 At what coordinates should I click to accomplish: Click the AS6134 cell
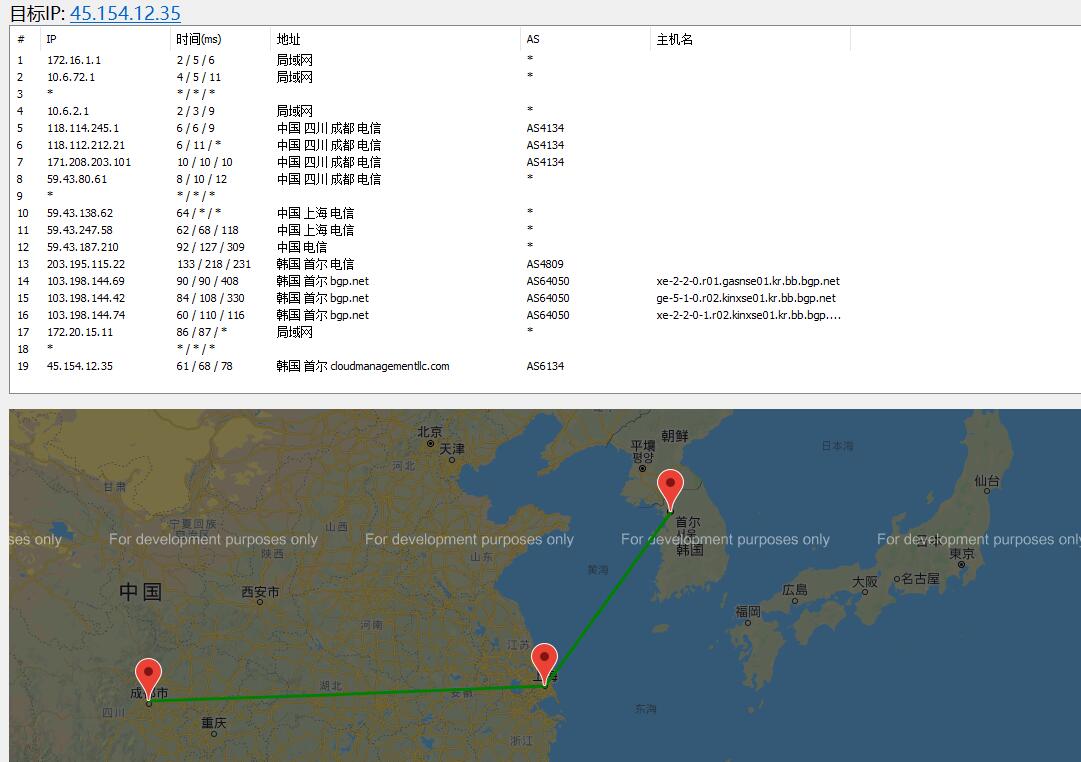coord(545,366)
